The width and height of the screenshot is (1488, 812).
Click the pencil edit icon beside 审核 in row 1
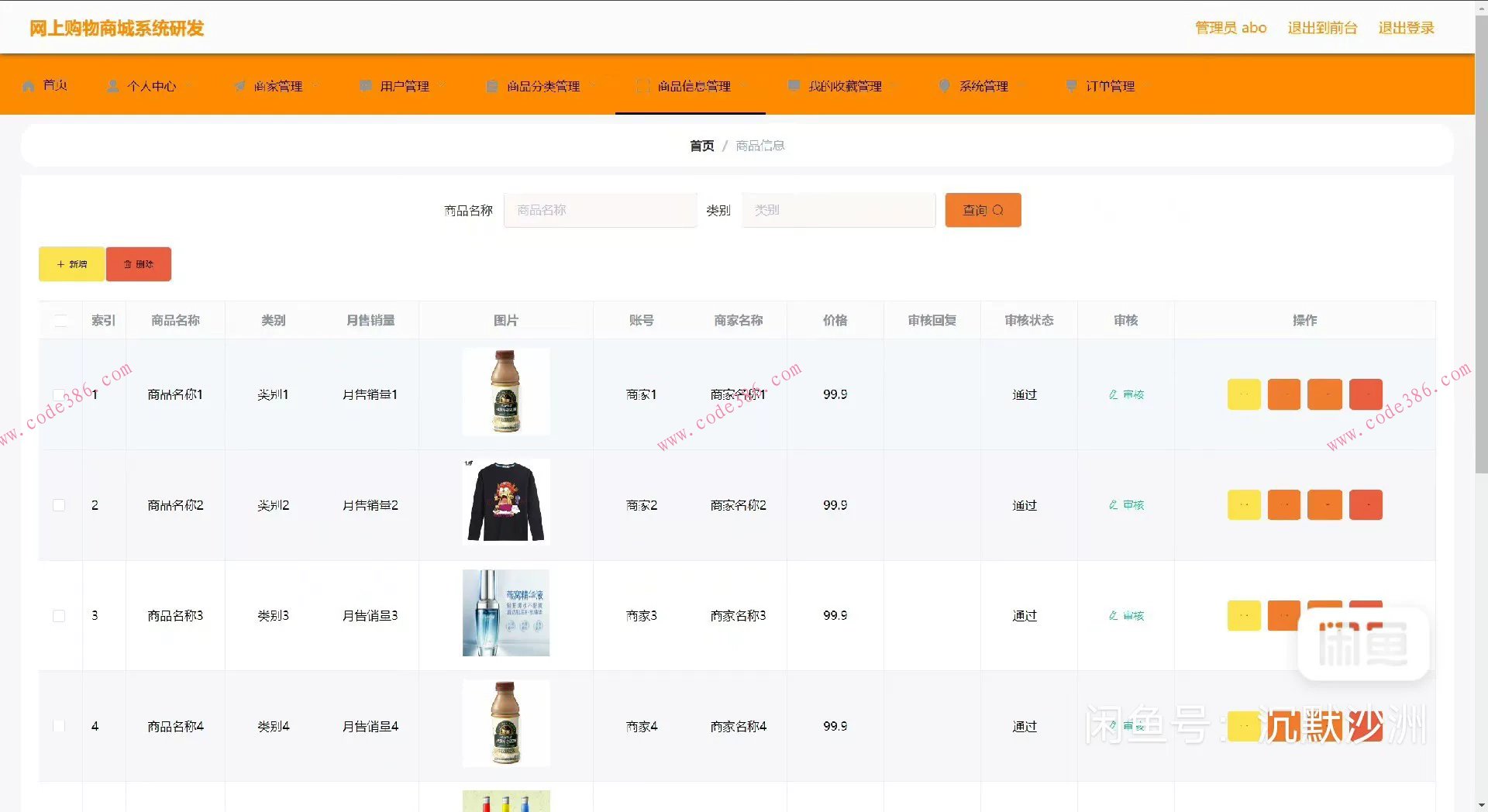1112,394
